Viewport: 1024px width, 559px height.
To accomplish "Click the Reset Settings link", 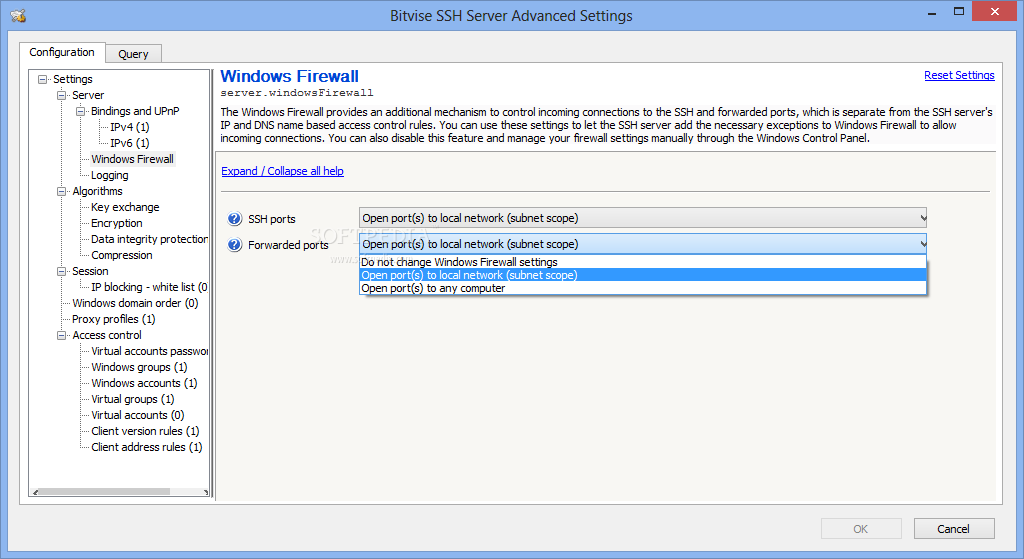I will coord(959,75).
